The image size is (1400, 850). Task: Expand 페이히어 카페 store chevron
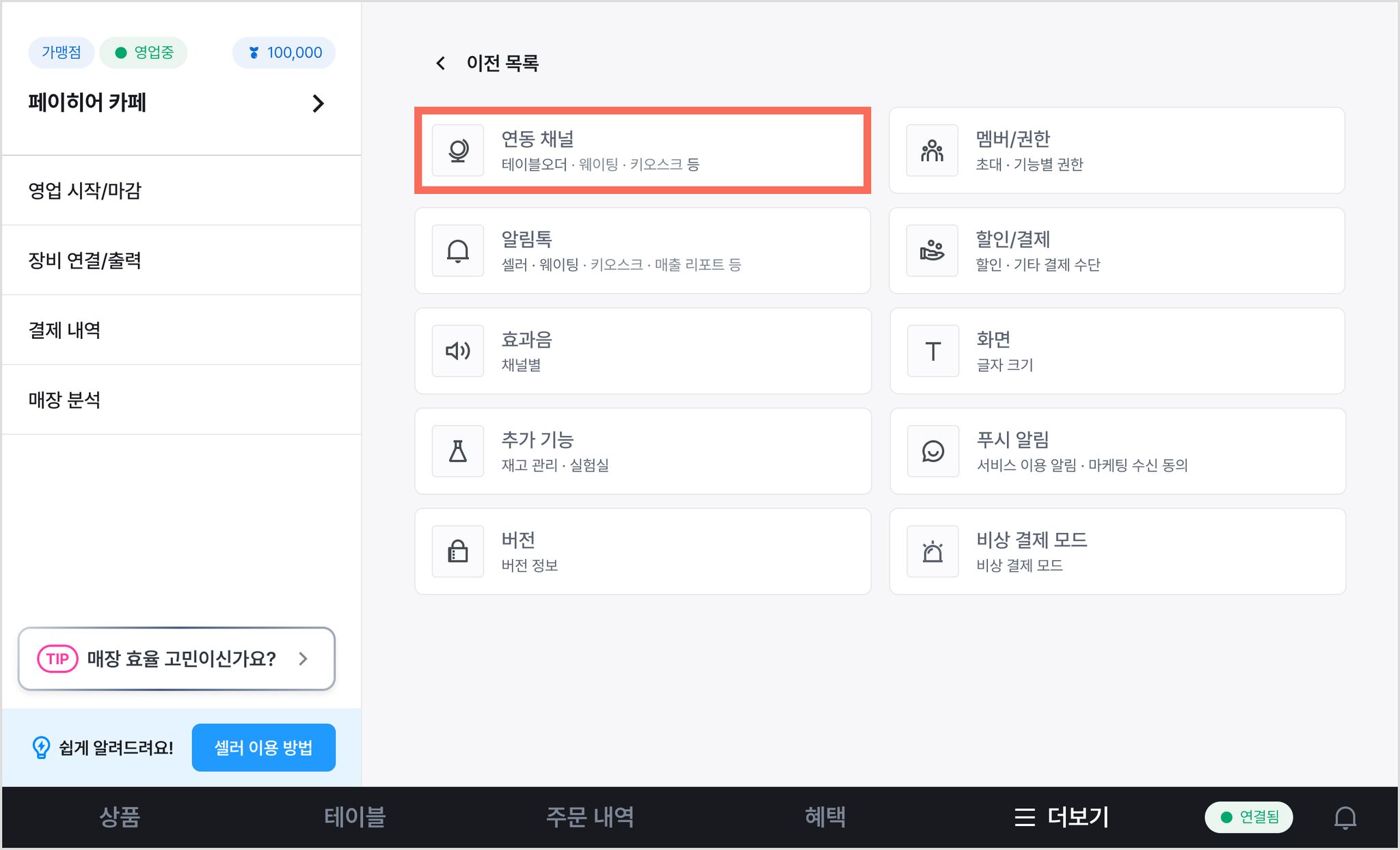[x=318, y=103]
